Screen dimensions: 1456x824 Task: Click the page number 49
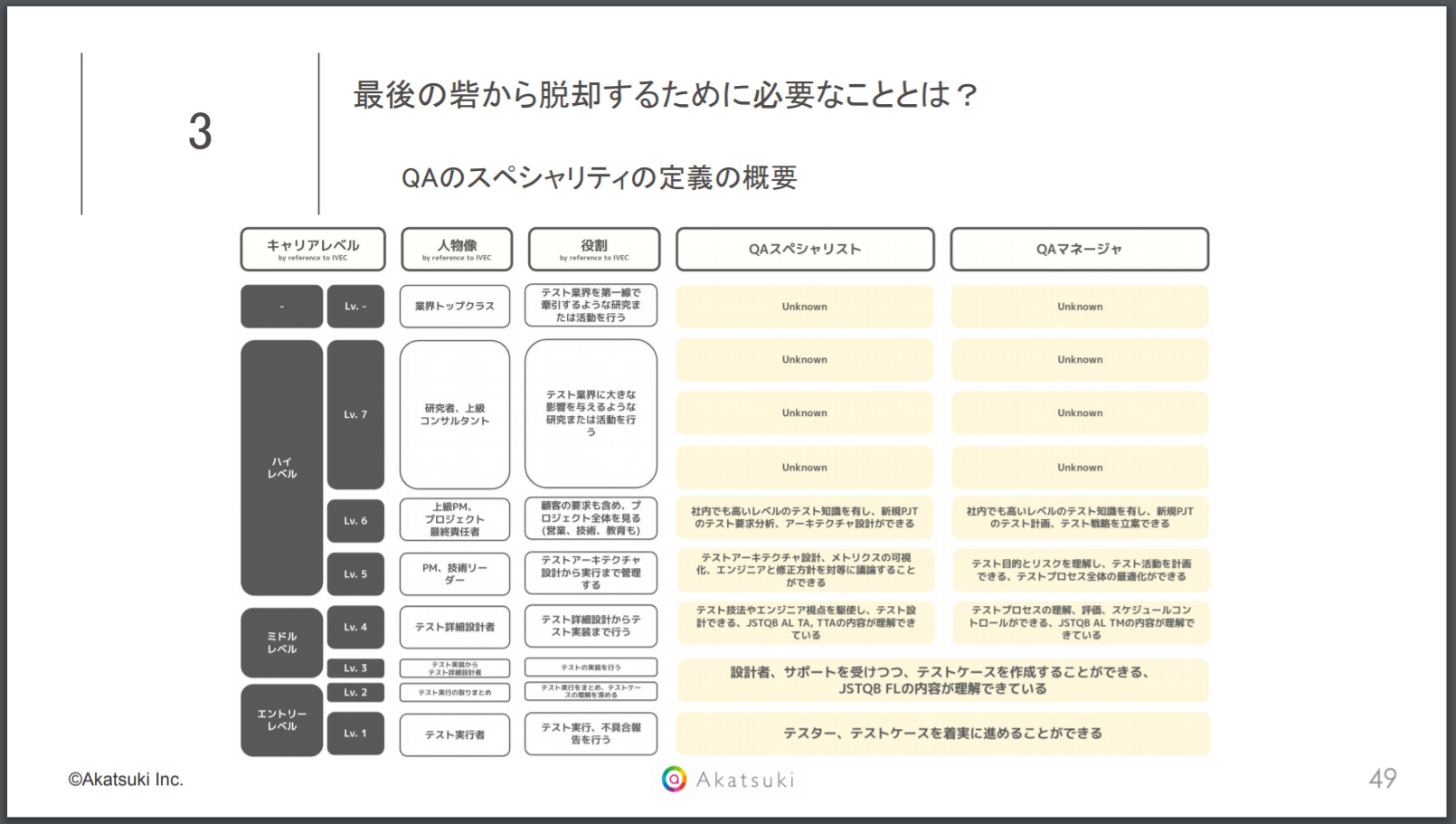(x=1383, y=779)
